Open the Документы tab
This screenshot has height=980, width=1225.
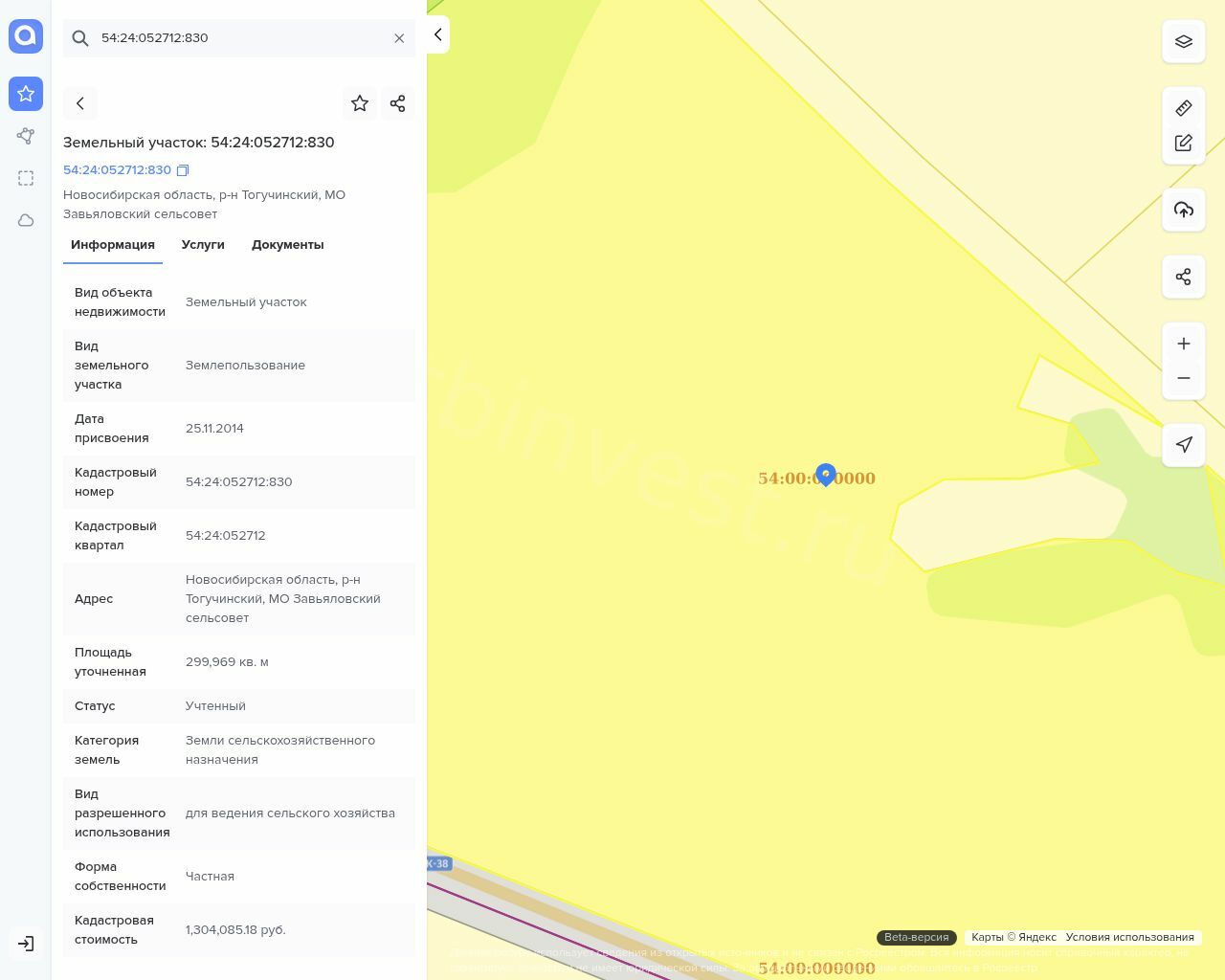[x=287, y=245]
